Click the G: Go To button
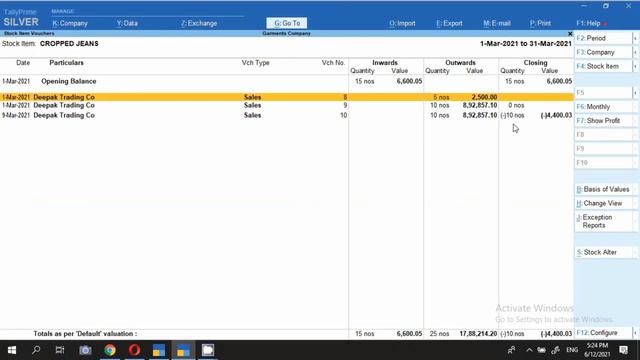 coord(287,23)
